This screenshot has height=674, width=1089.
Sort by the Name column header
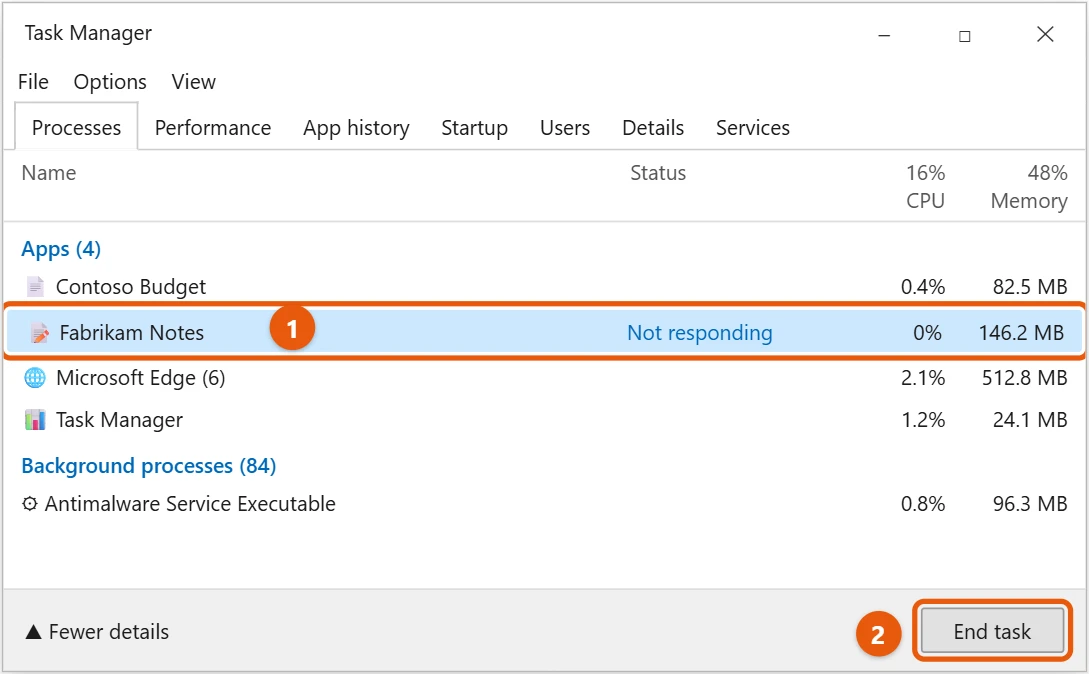point(49,172)
